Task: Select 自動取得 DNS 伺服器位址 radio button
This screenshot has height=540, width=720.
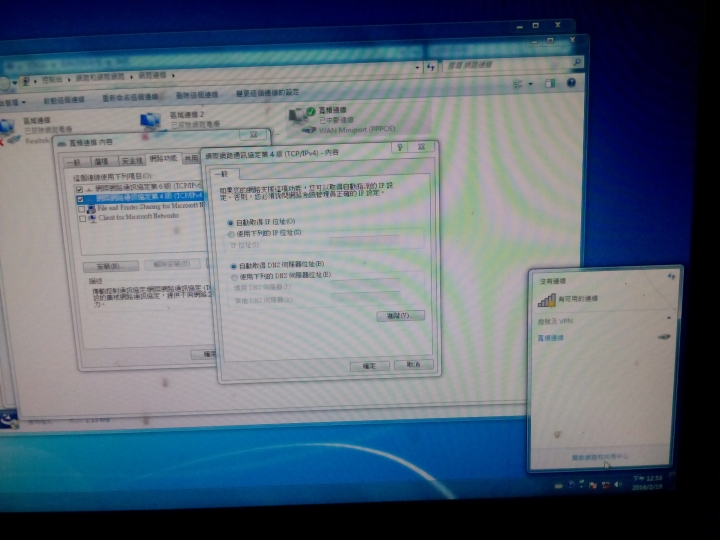Action: coord(233,266)
